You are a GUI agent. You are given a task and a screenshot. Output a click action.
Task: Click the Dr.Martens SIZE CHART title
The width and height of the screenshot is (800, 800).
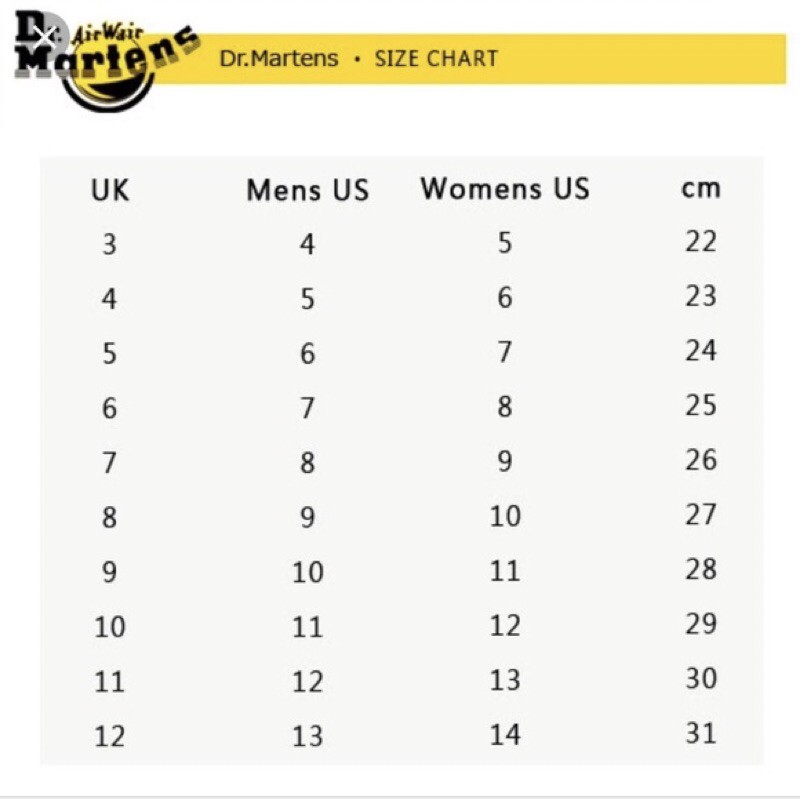[x=358, y=58]
